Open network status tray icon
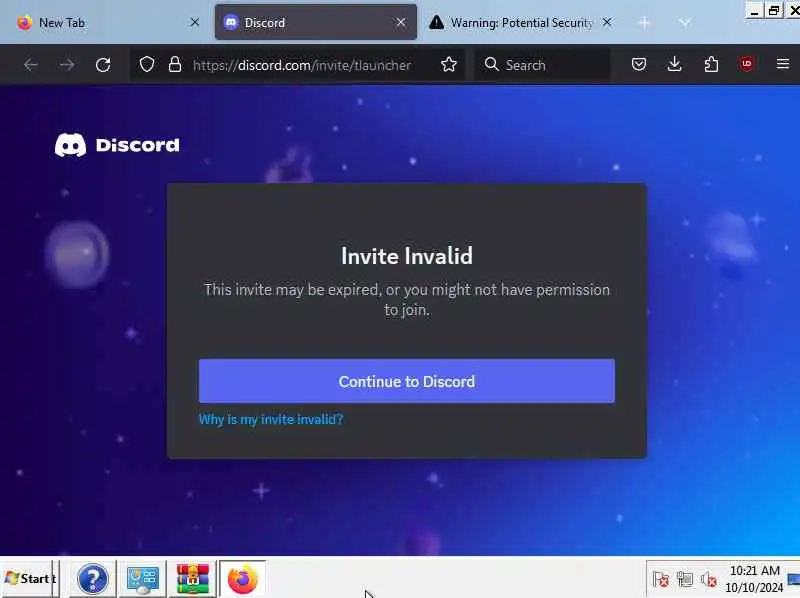The height and width of the screenshot is (598, 800). [x=685, y=580]
